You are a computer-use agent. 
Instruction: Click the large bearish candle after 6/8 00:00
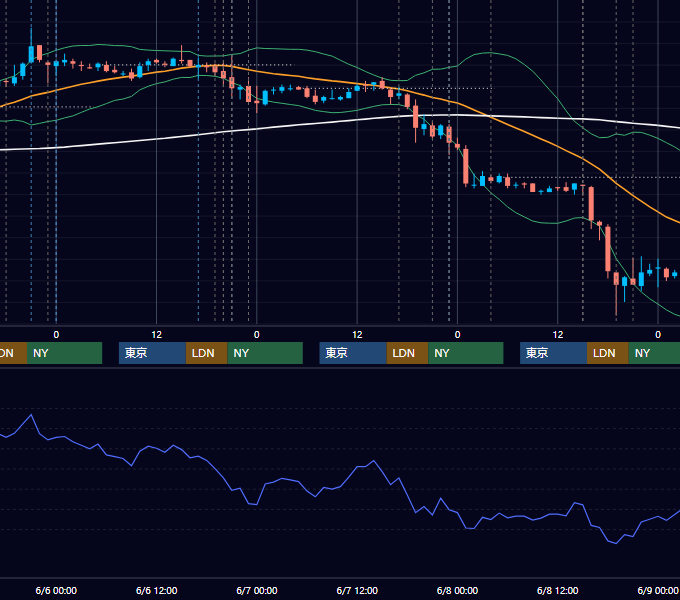point(466,167)
